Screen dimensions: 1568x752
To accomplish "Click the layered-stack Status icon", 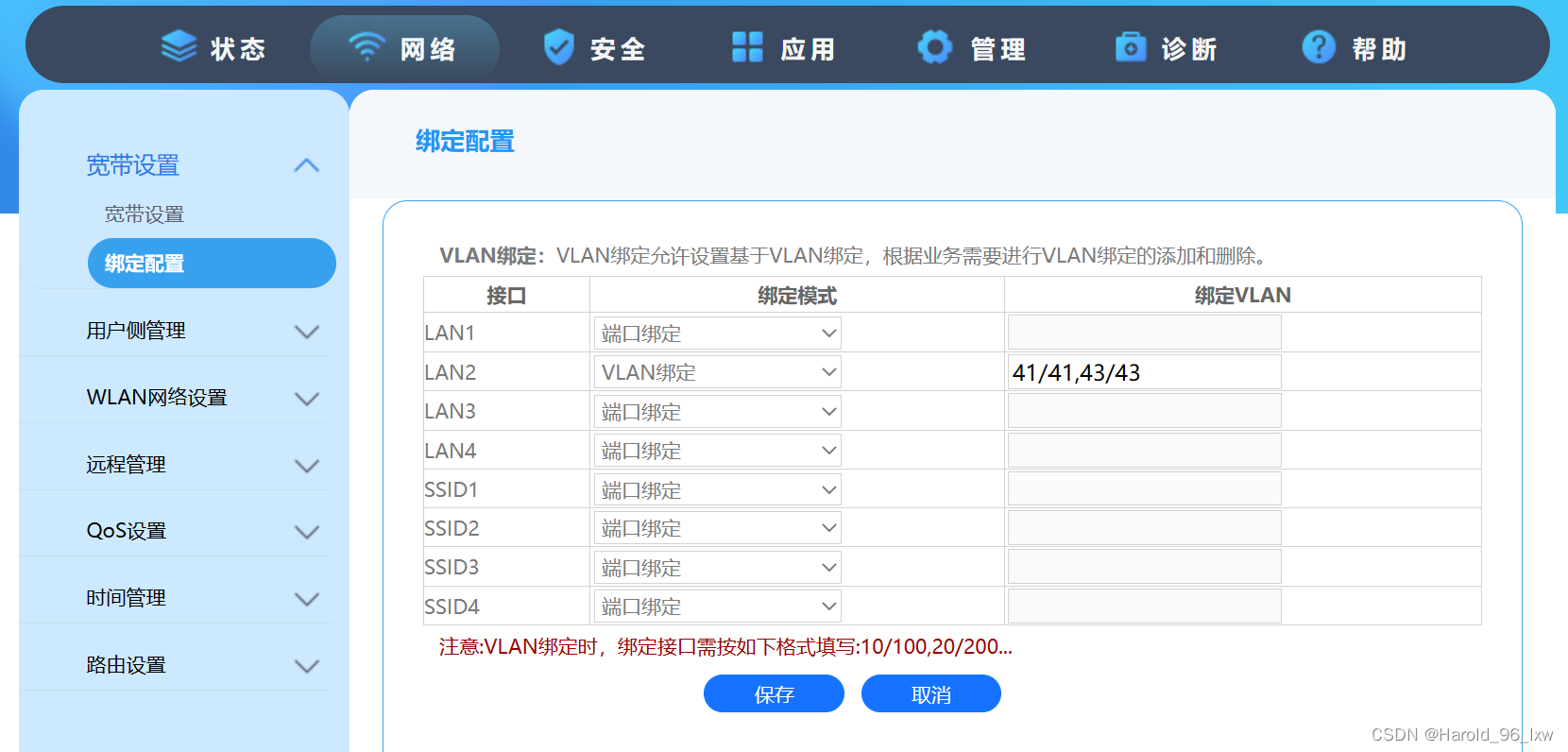I will (179, 46).
